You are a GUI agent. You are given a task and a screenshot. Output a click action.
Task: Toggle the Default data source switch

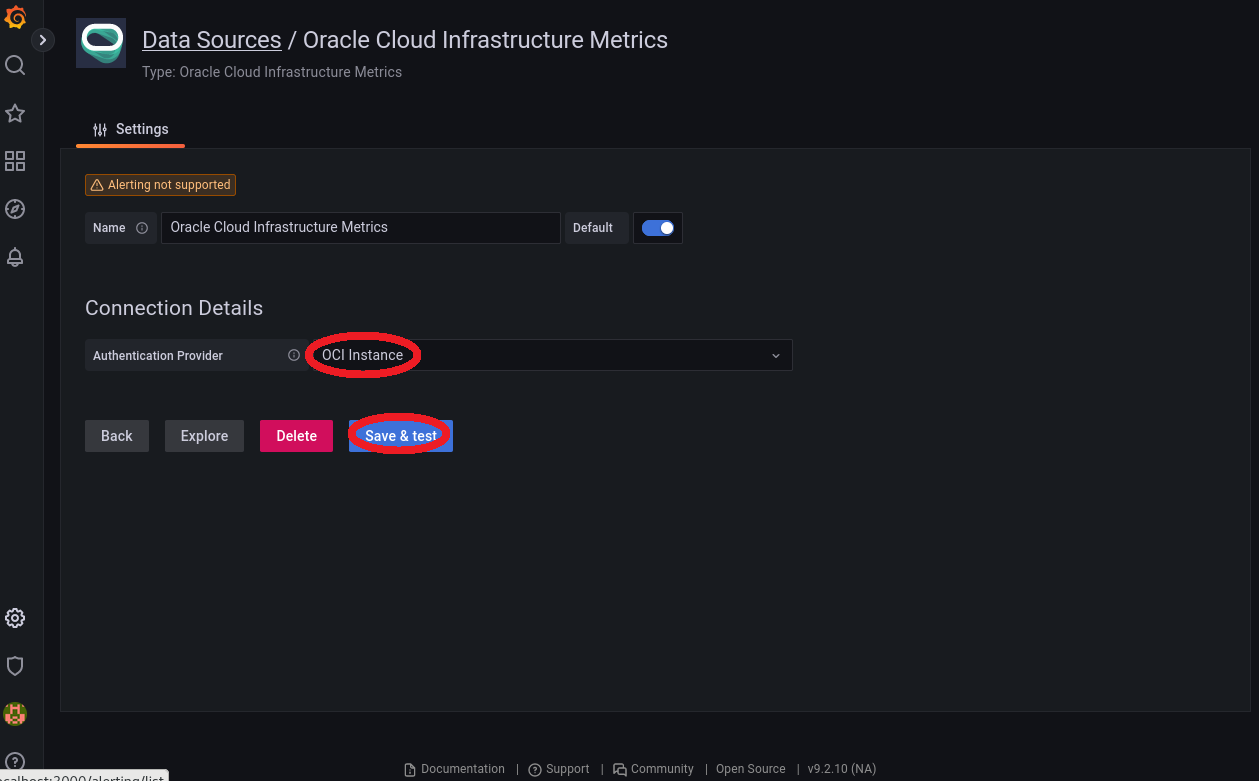pos(658,228)
